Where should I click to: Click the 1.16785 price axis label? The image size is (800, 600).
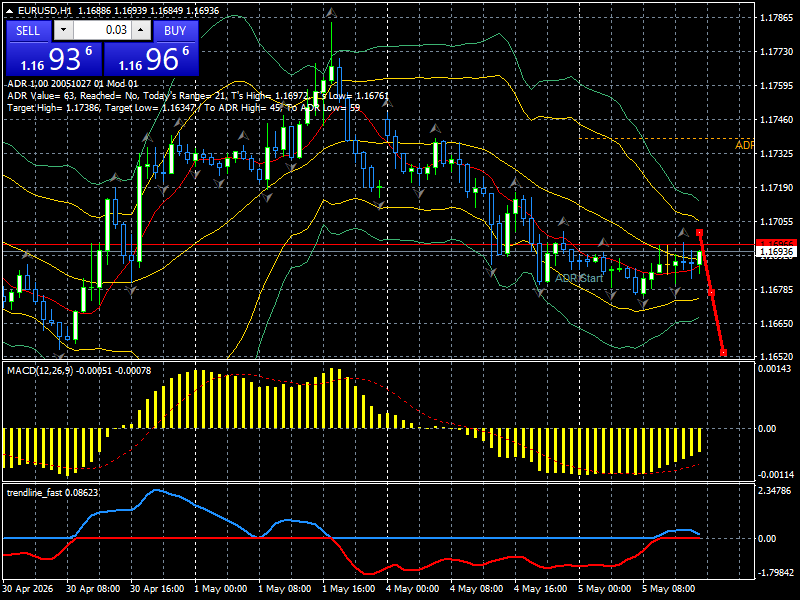point(777,290)
